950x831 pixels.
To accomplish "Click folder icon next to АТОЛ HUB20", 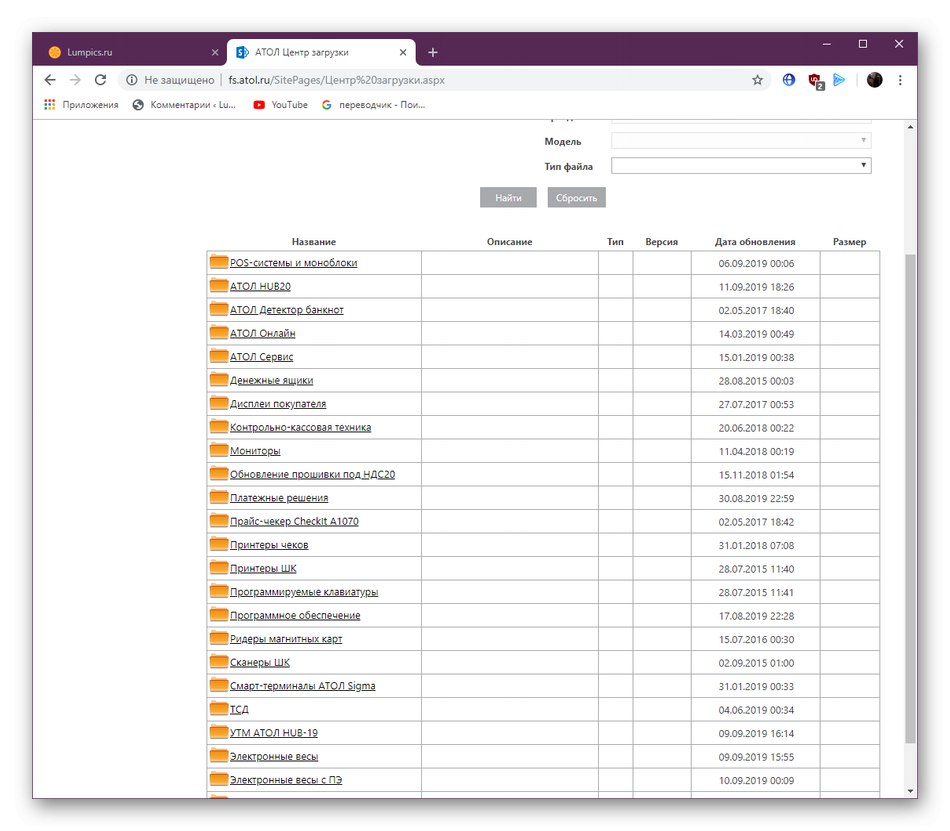I will pos(219,286).
